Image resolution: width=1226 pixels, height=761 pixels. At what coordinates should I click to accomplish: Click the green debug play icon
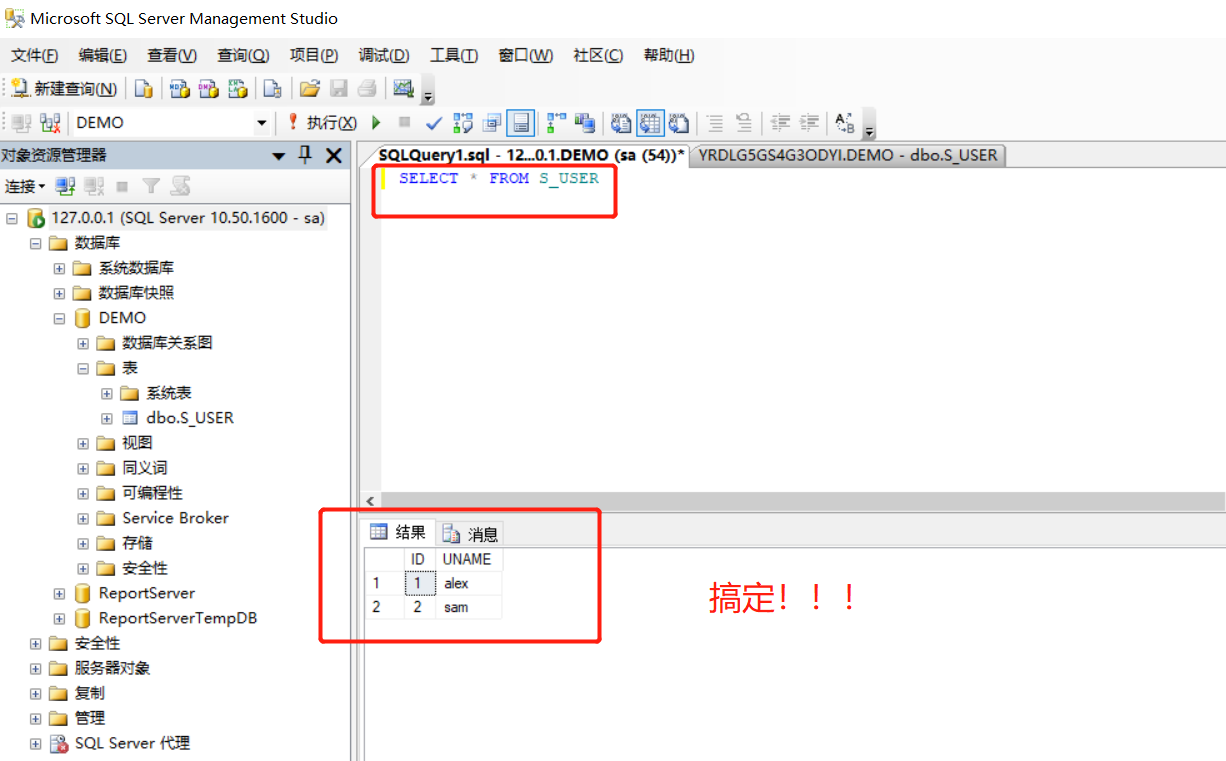377,123
